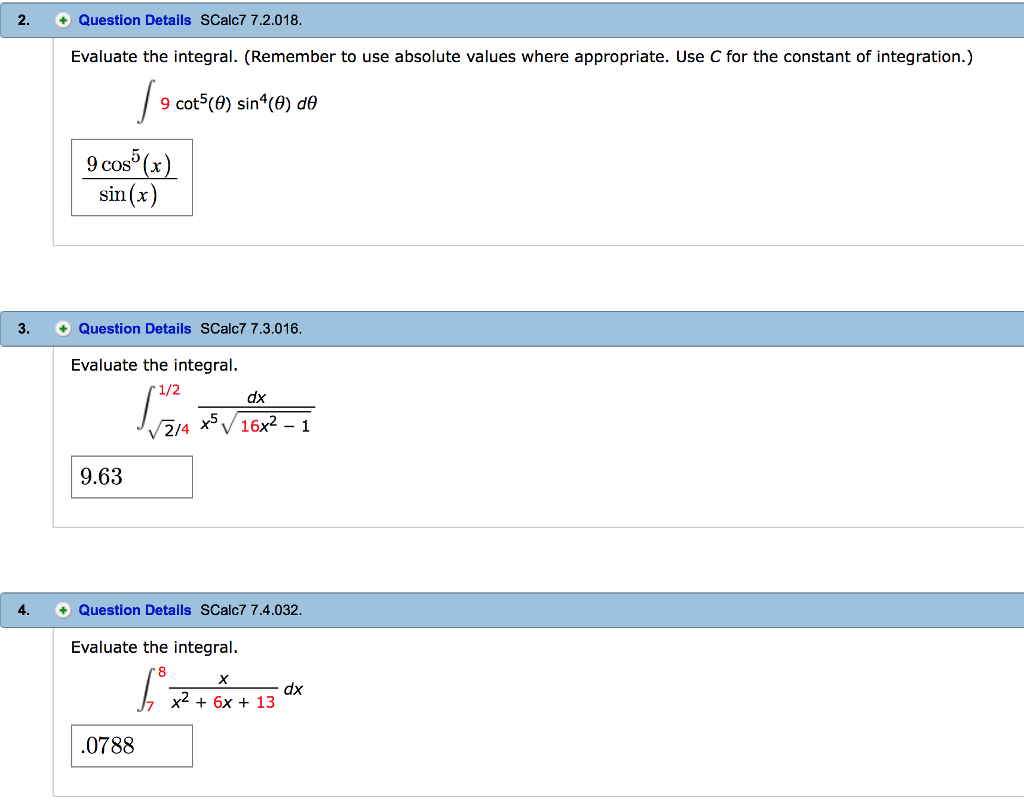Click the plus icon beside SCalc7 7.4.032
Screen dimensions: 1024x801
coord(62,610)
